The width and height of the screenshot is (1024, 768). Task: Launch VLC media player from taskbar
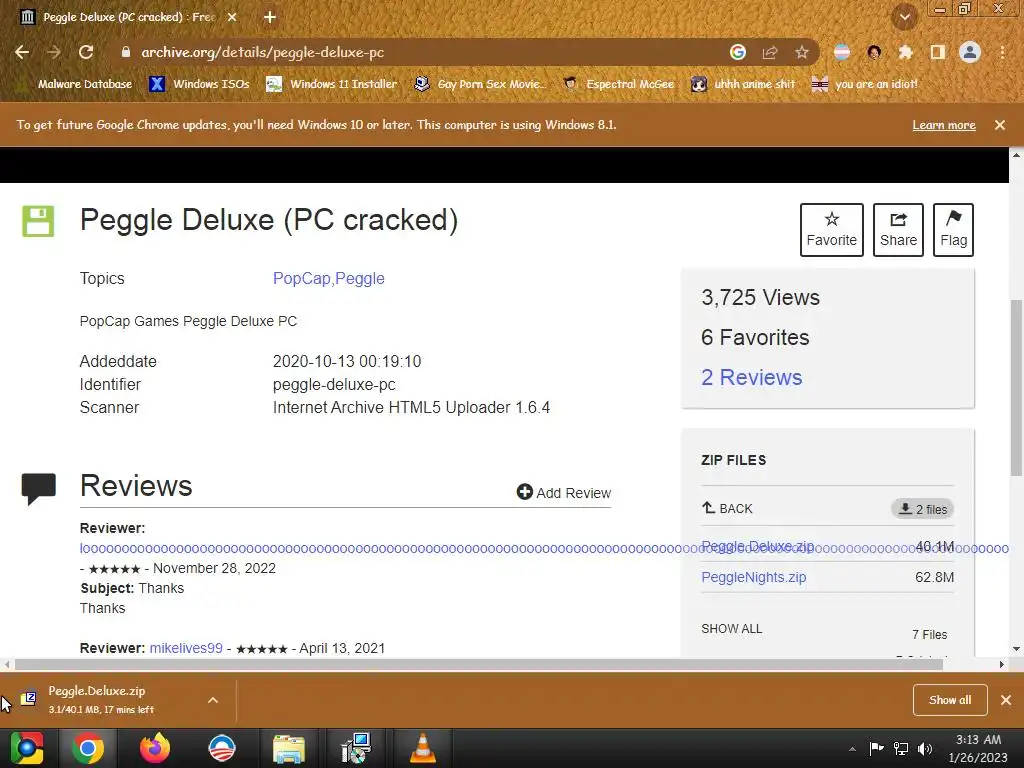(423, 748)
